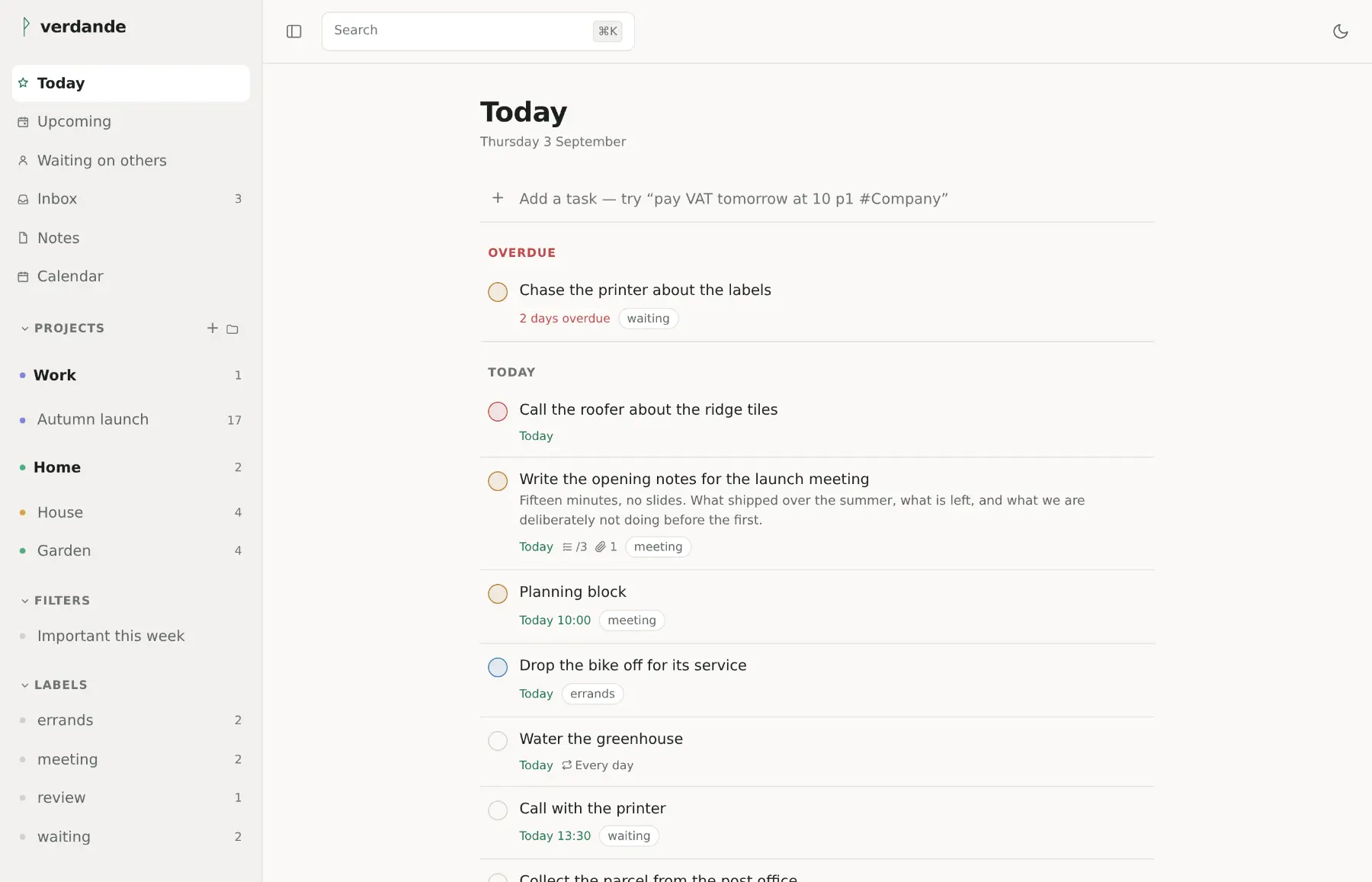Click the errands tag on bike task
This screenshot has height=882, width=1372.
tap(592, 694)
